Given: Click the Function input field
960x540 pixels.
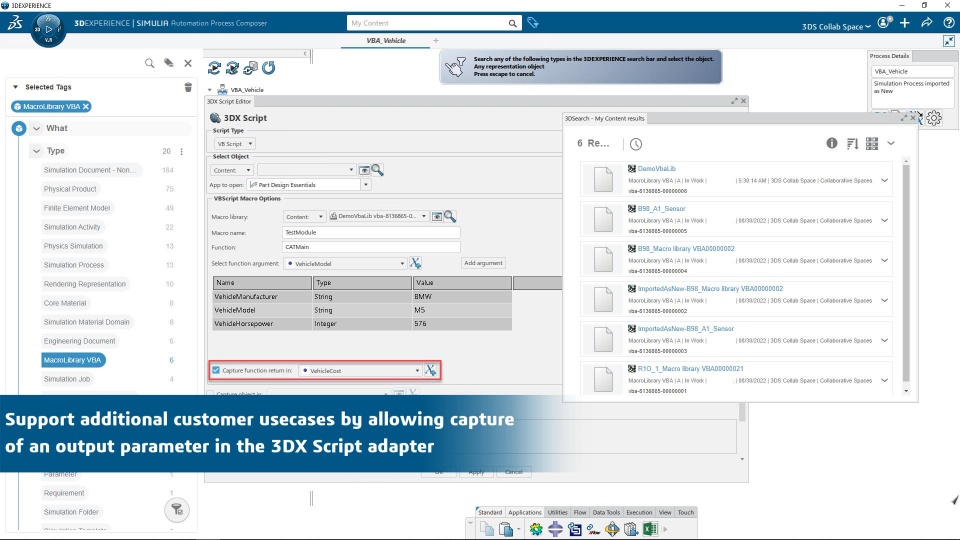Looking at the screenshot, I should click(x=371, y=247).
